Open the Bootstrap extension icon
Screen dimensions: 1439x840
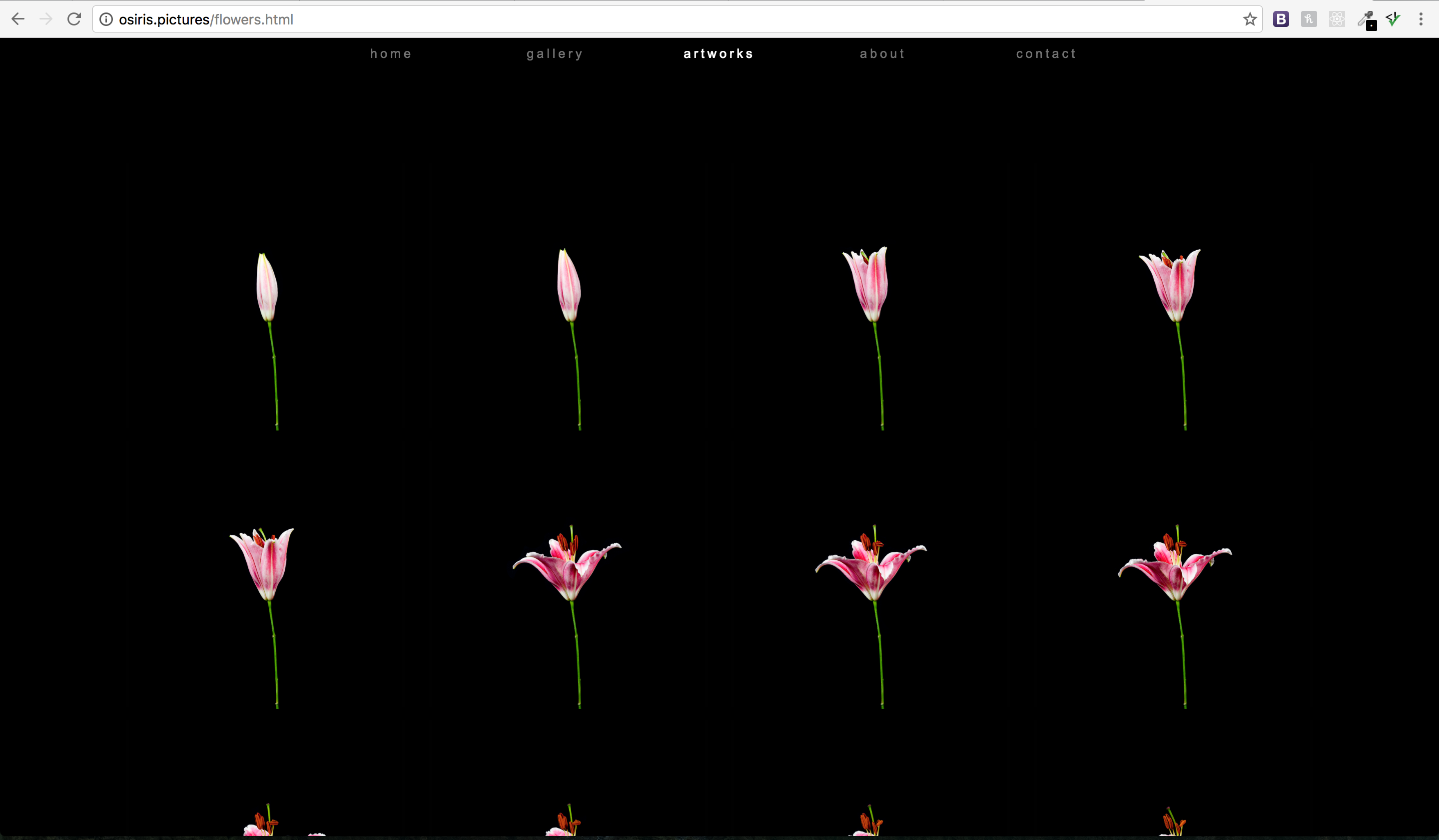click(1281, 19)
